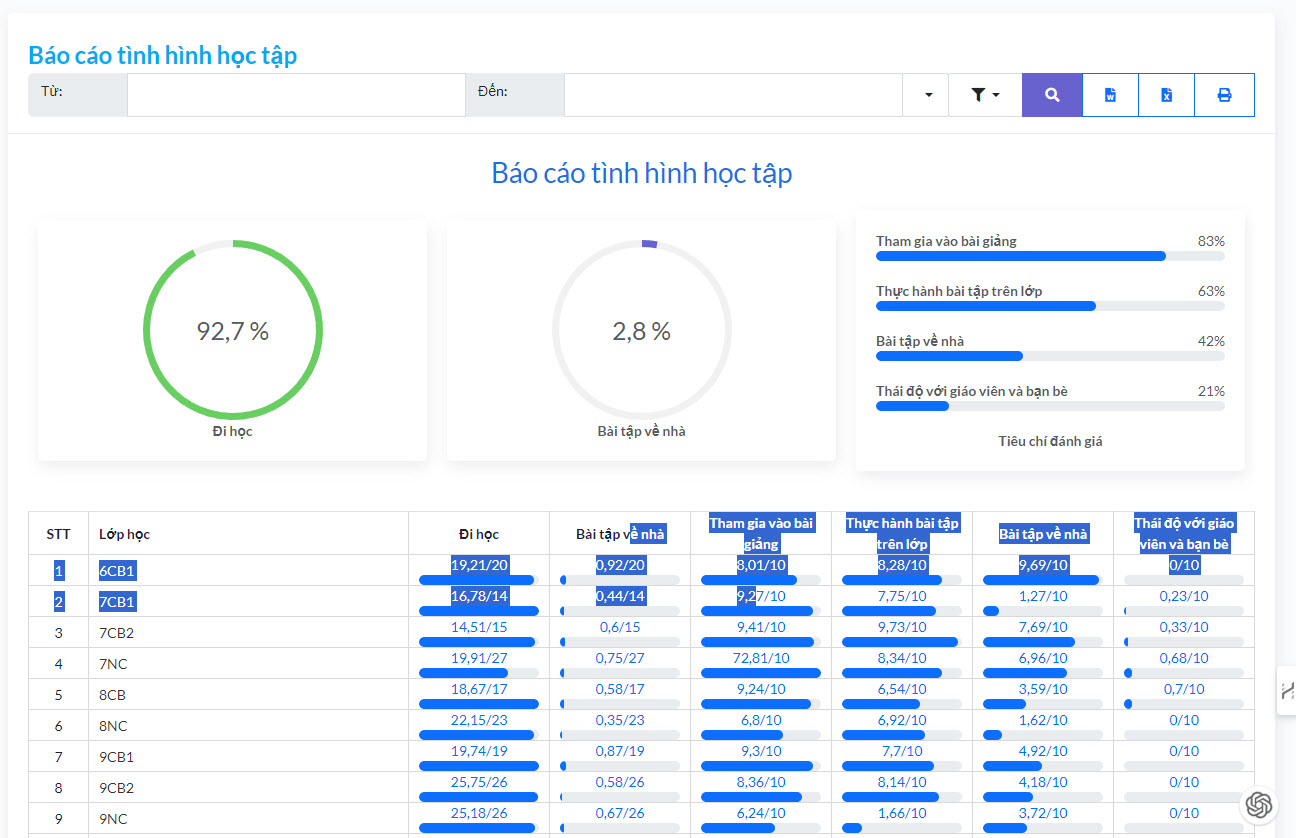Image resolution: width=1296 pixels, height=838 pixels.
Task: Export report to Excel file
Action: 1166,95
